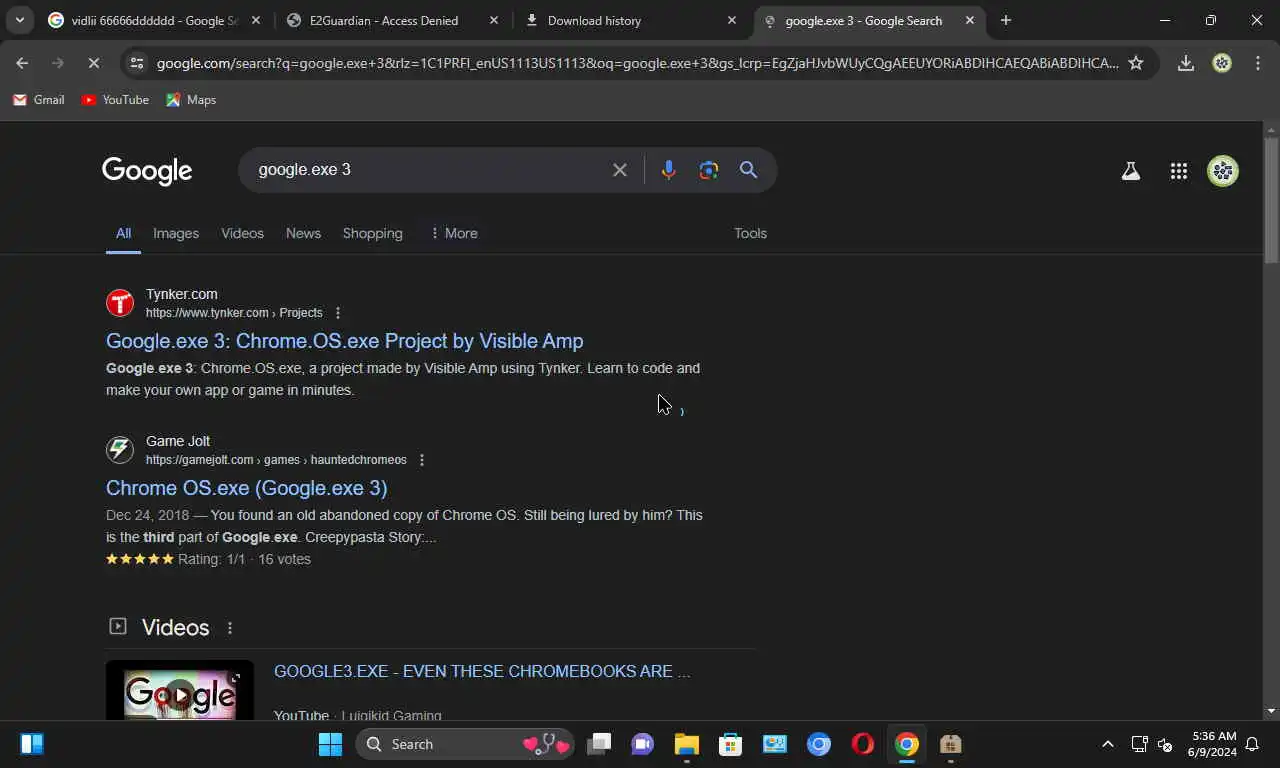The height and width of the screenshot is (768, 1280).
Task: Open Maps bookmark
Action: point(191,99)
